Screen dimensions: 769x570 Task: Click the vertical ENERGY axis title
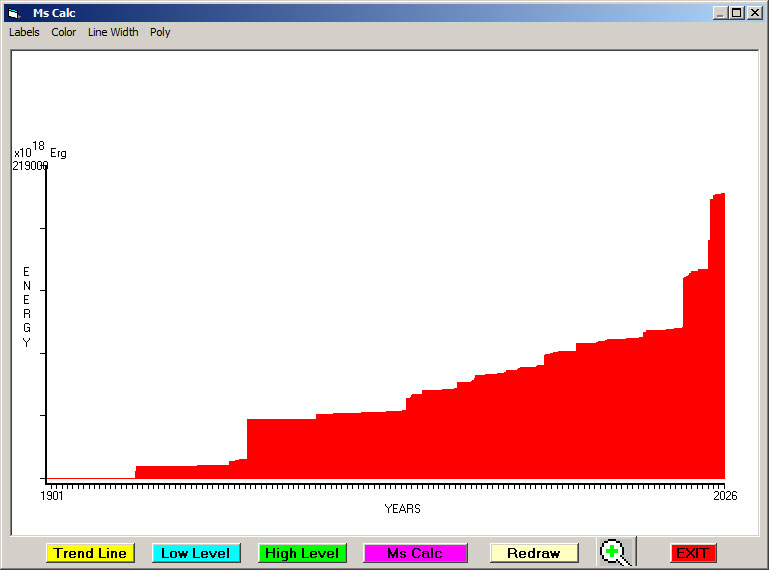tap(27, 307)
